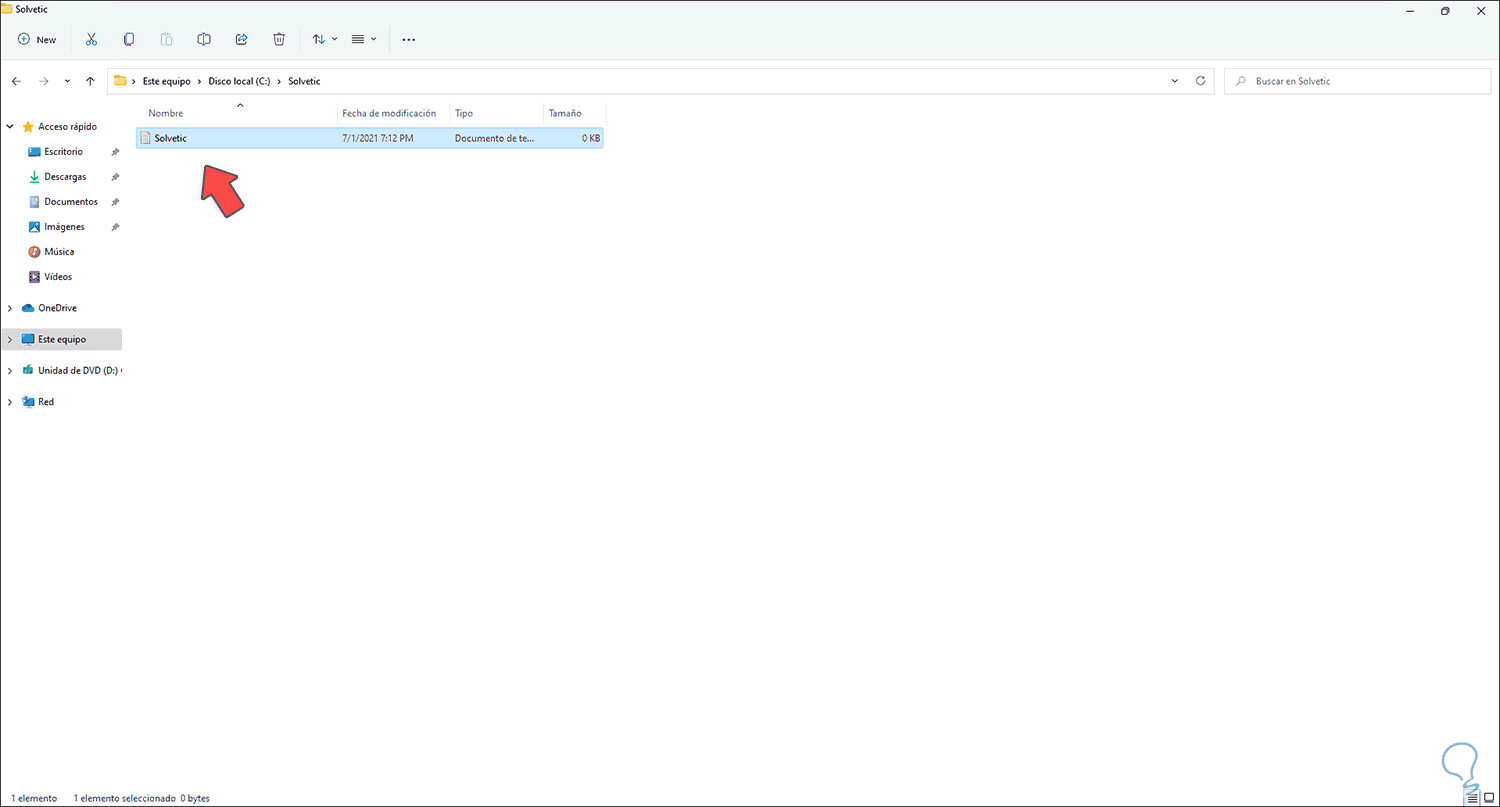This screenshot has width=1500, height=807.
Task: Select Disco local (C:) in the address breadcrumb
Action: click(237, 81)
